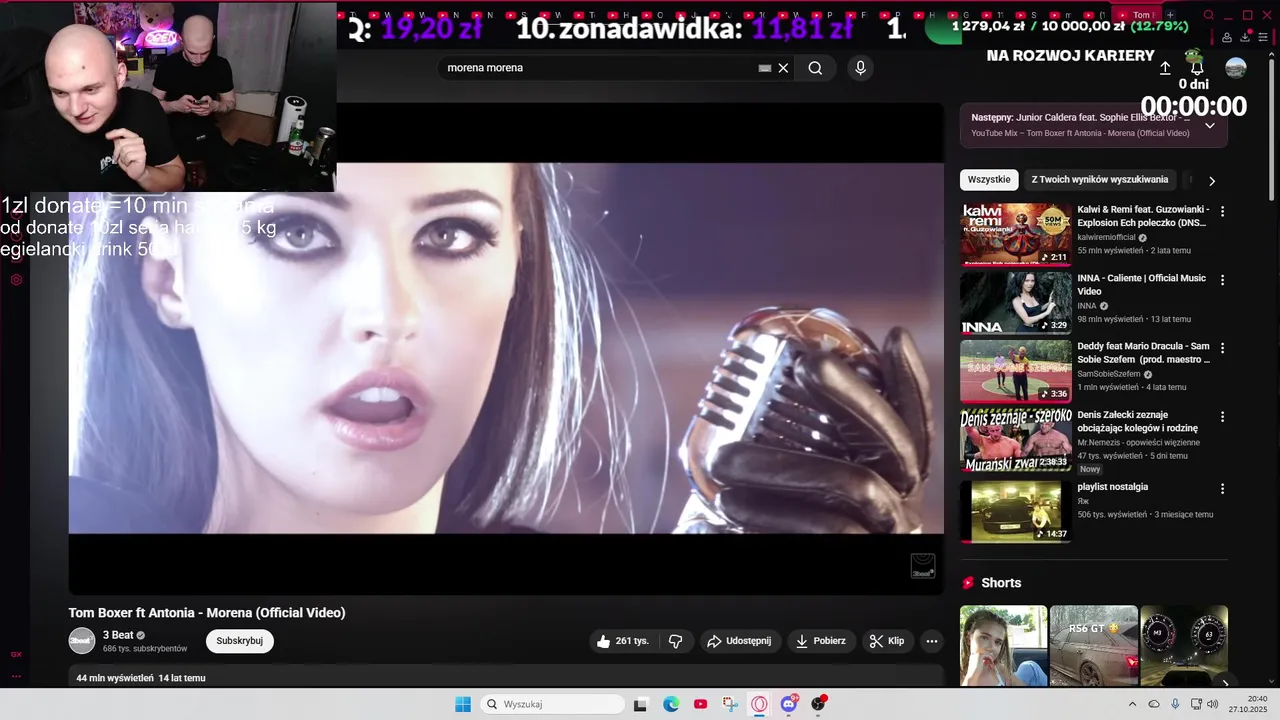This screenshot has height=720, width=1280.
Task: Open Denis Załecki zeznaje thumbnail
Action: [x=1016, y=439]
